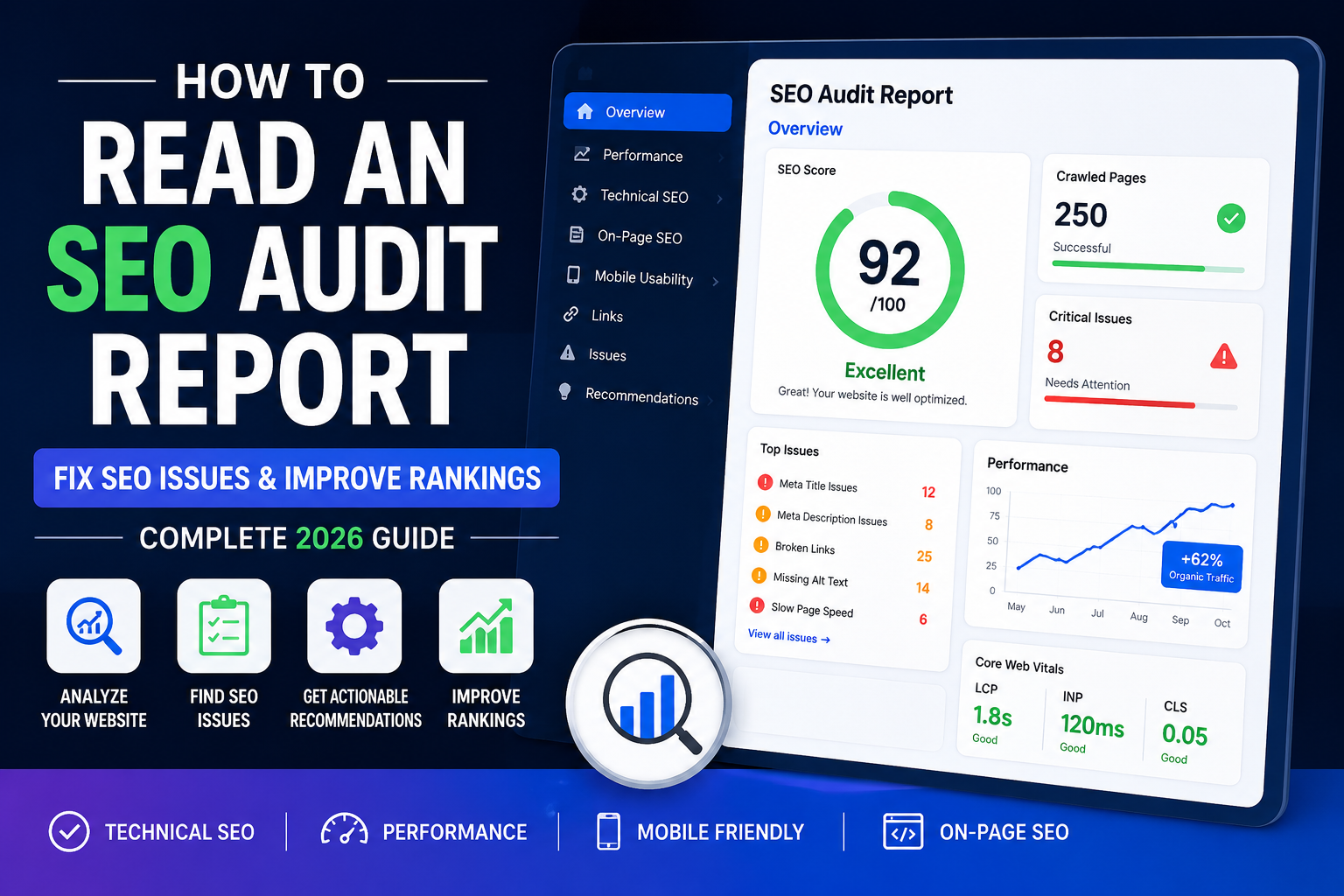Click the orange alert icon for Meta Description Issues

coord(763,514)
